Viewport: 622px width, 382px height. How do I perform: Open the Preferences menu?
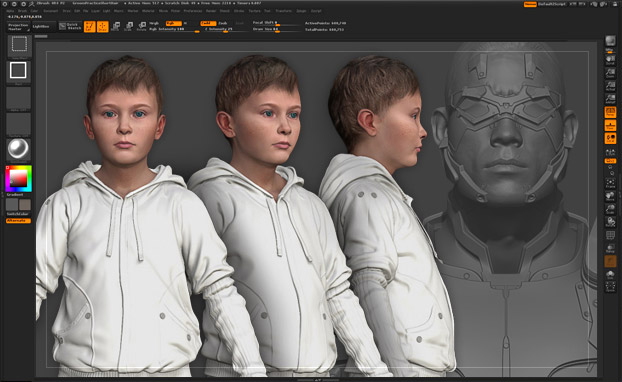193,11
